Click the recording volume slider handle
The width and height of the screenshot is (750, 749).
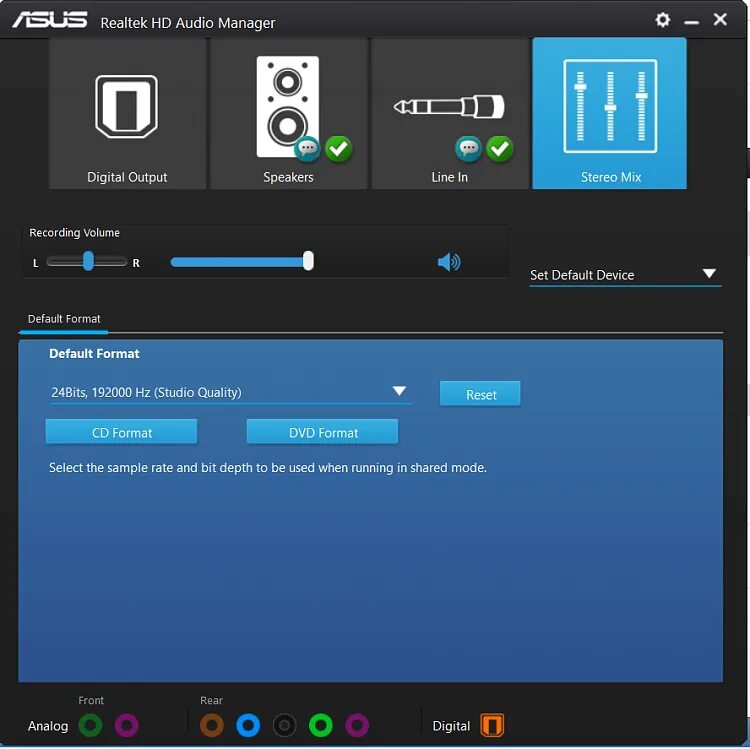point(309,261)
